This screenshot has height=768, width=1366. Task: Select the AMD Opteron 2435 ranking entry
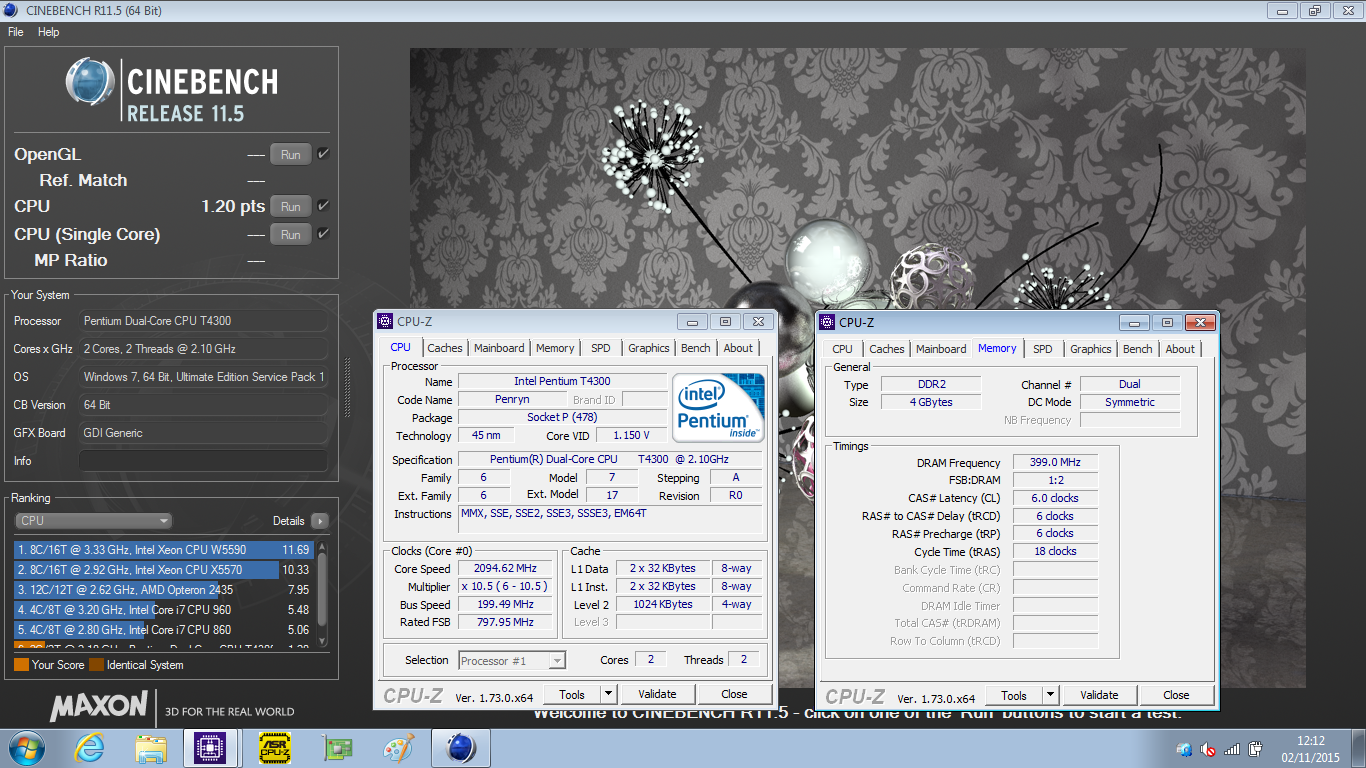click(x=163, y=590)
